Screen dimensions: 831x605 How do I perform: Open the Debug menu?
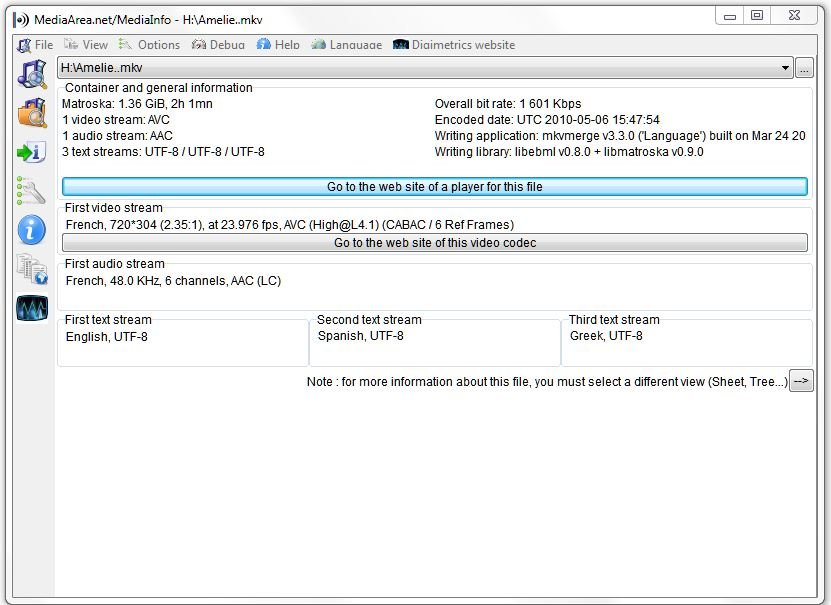[218, 45]
